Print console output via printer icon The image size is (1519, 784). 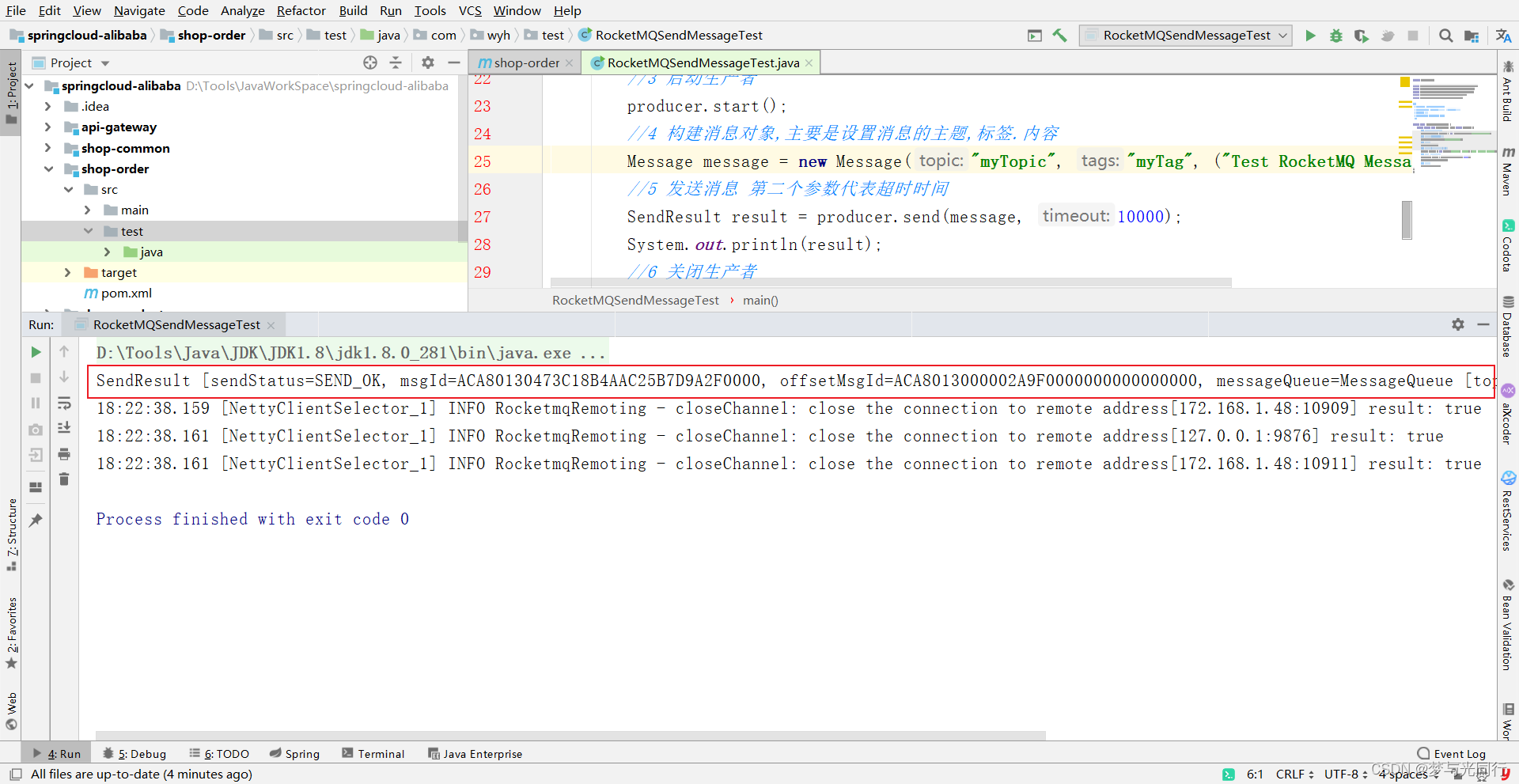[64, 455]
